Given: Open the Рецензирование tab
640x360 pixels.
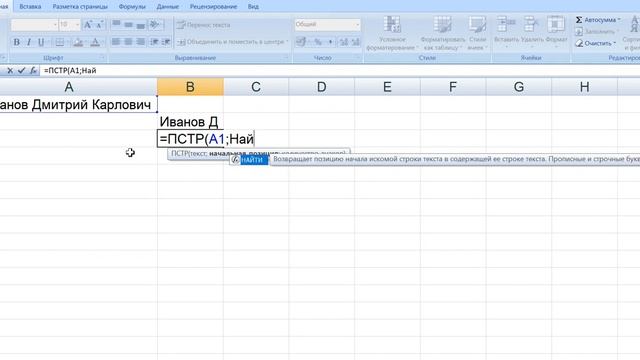Looking at the screenshot, I should (x=213, y=7).
